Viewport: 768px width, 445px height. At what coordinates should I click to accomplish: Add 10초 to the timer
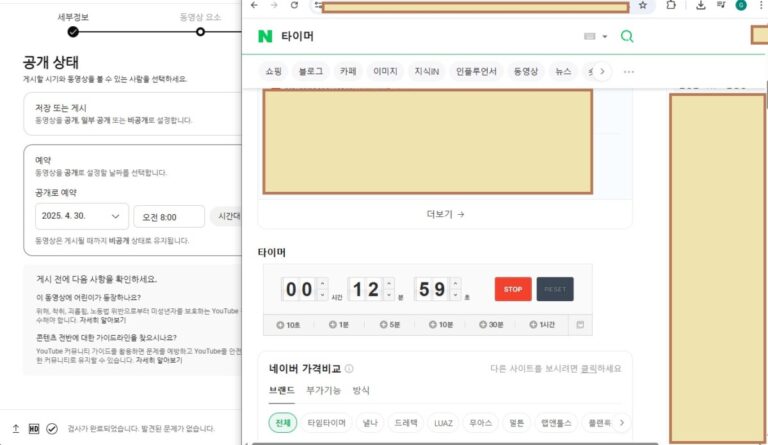tap(288, 325)
